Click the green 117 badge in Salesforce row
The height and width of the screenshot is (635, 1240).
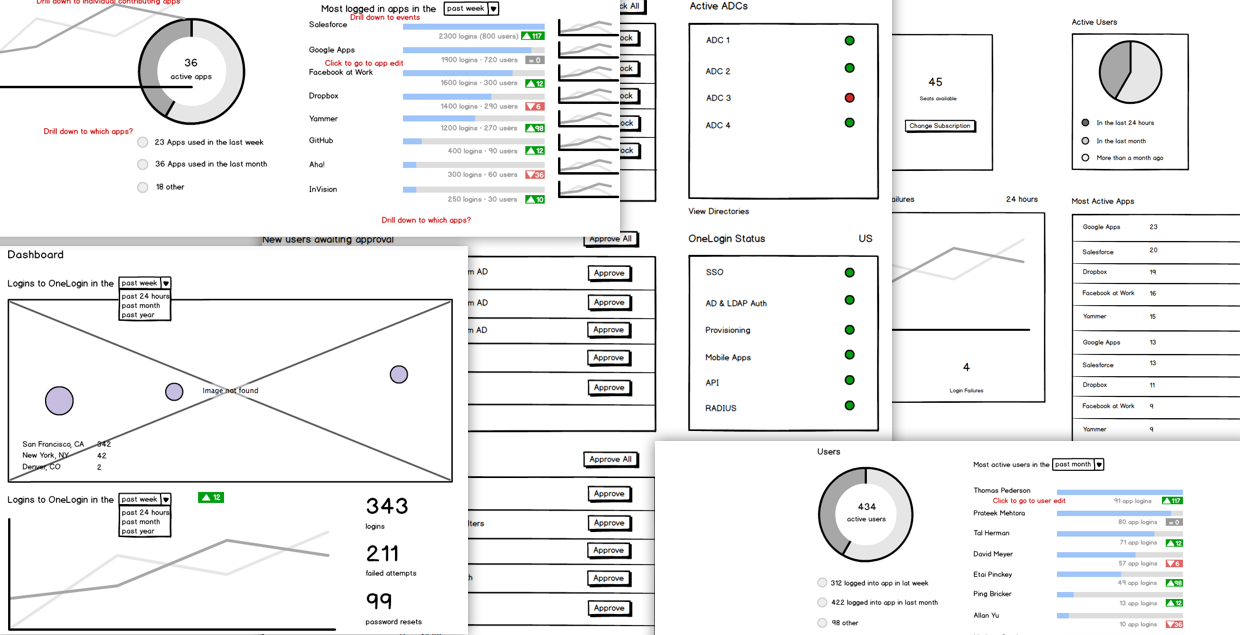click(533, 36)
